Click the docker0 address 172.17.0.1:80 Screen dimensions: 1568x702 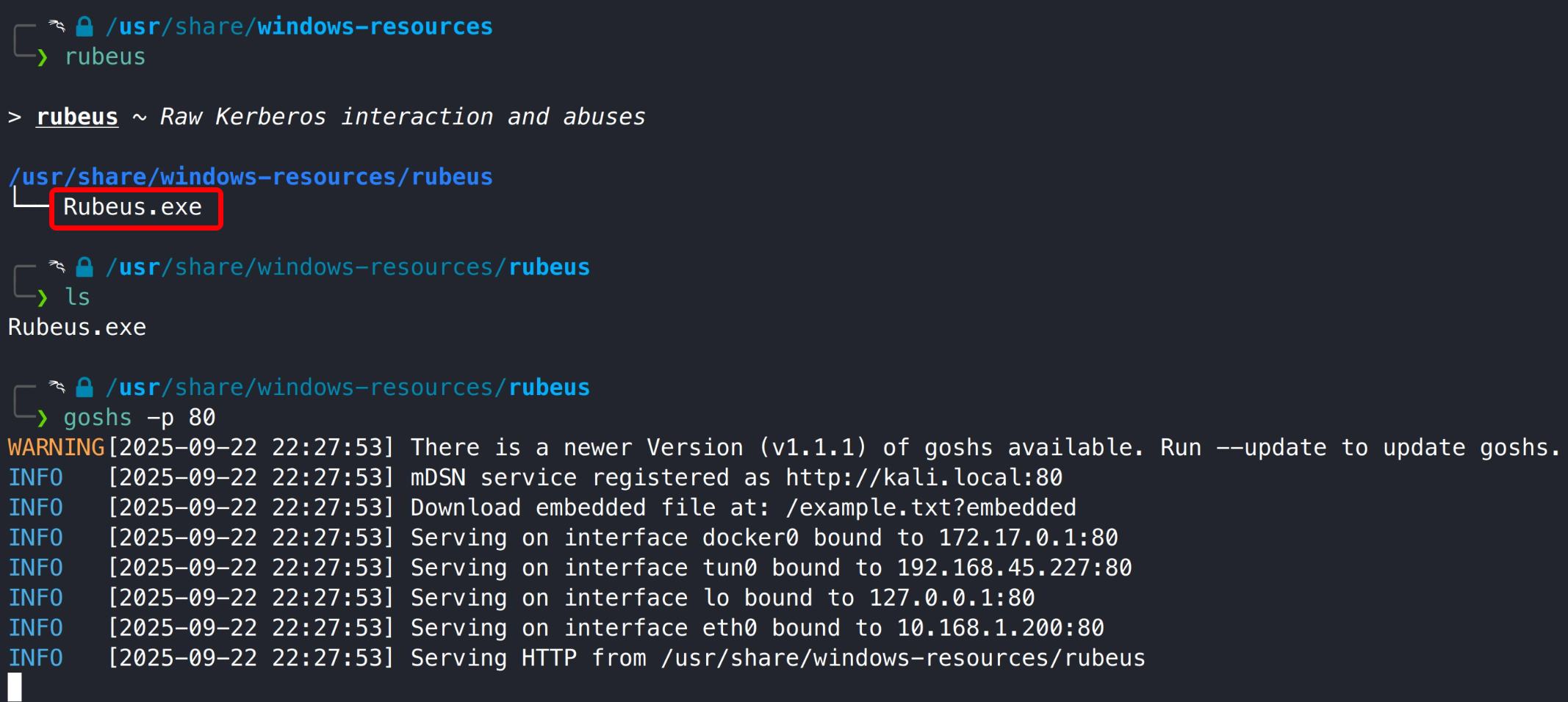1028,538
